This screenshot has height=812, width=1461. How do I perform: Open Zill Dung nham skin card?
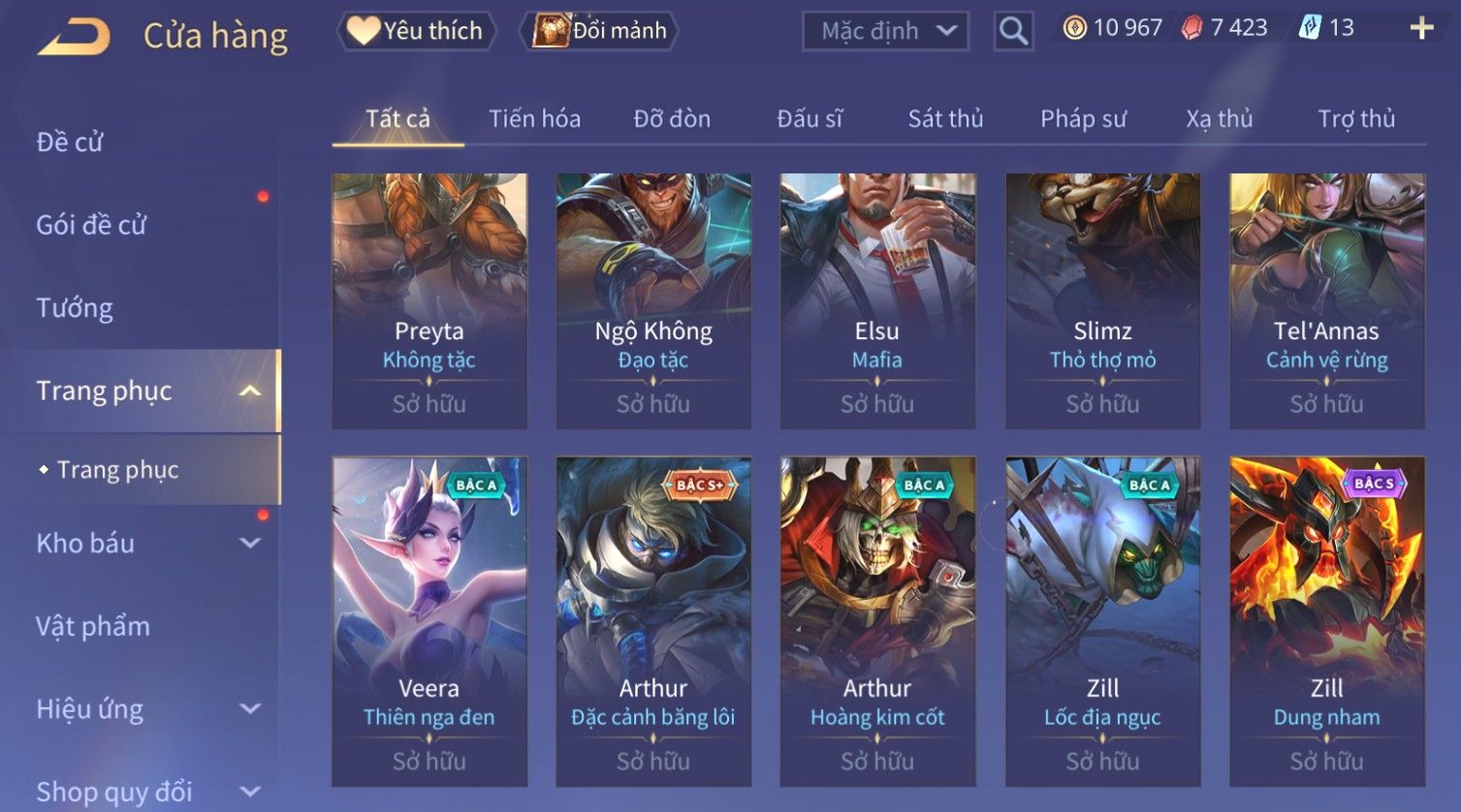(1327, 621)
